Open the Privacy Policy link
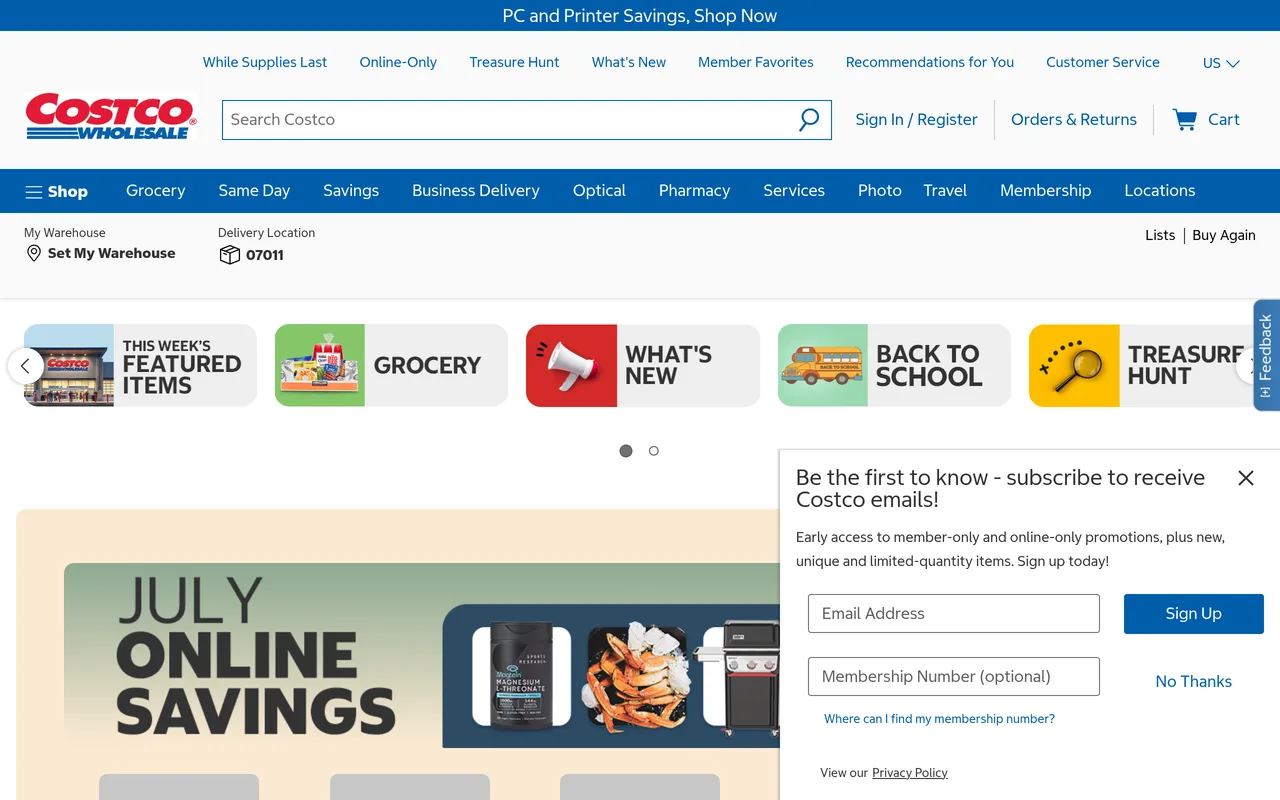Viewport: 1280px width, 800px height. [x=910, y=773]
